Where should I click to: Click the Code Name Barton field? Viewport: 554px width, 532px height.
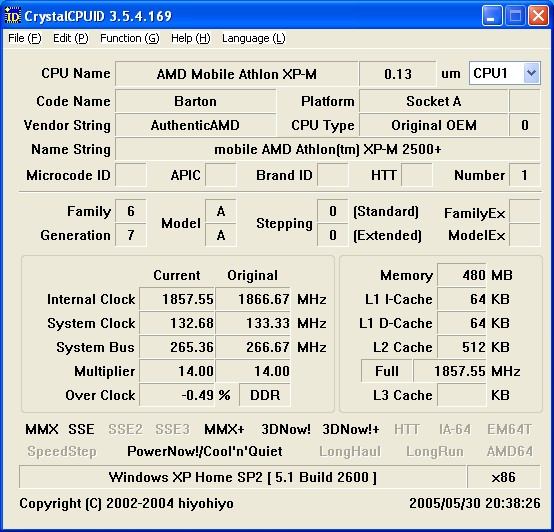coord(195,101)
